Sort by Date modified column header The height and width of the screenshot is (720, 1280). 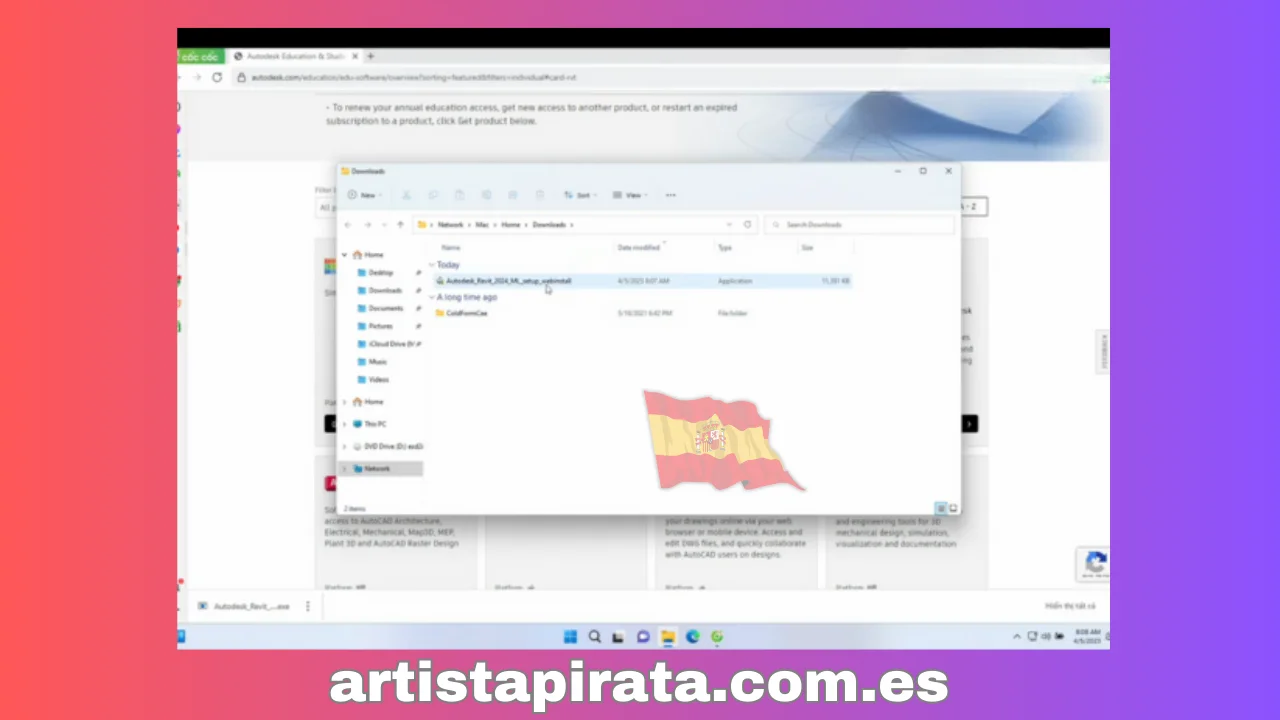[x=639, y=247]
